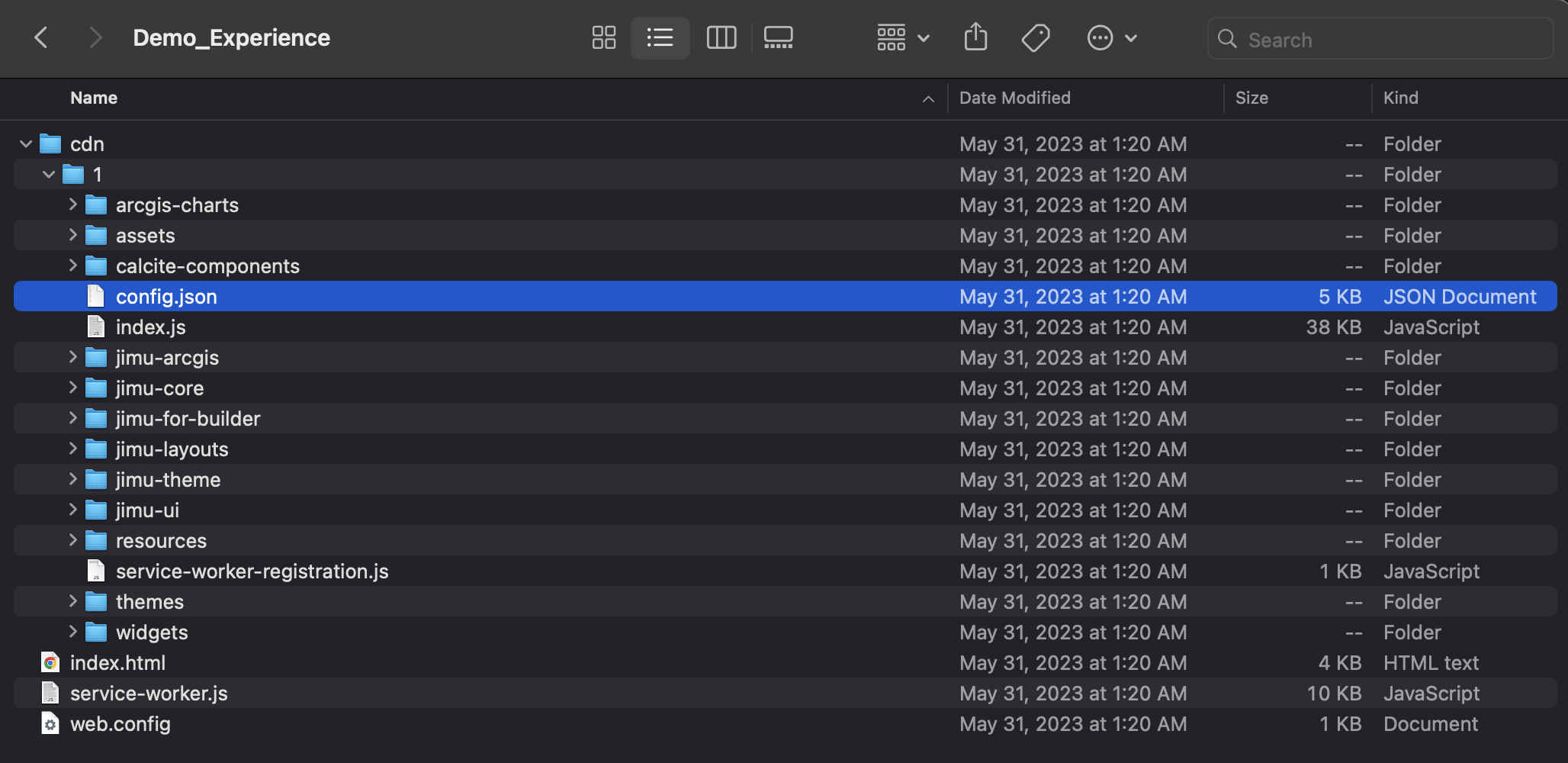Switch to gallery view

pyautogui.click(x=778, y=38)
